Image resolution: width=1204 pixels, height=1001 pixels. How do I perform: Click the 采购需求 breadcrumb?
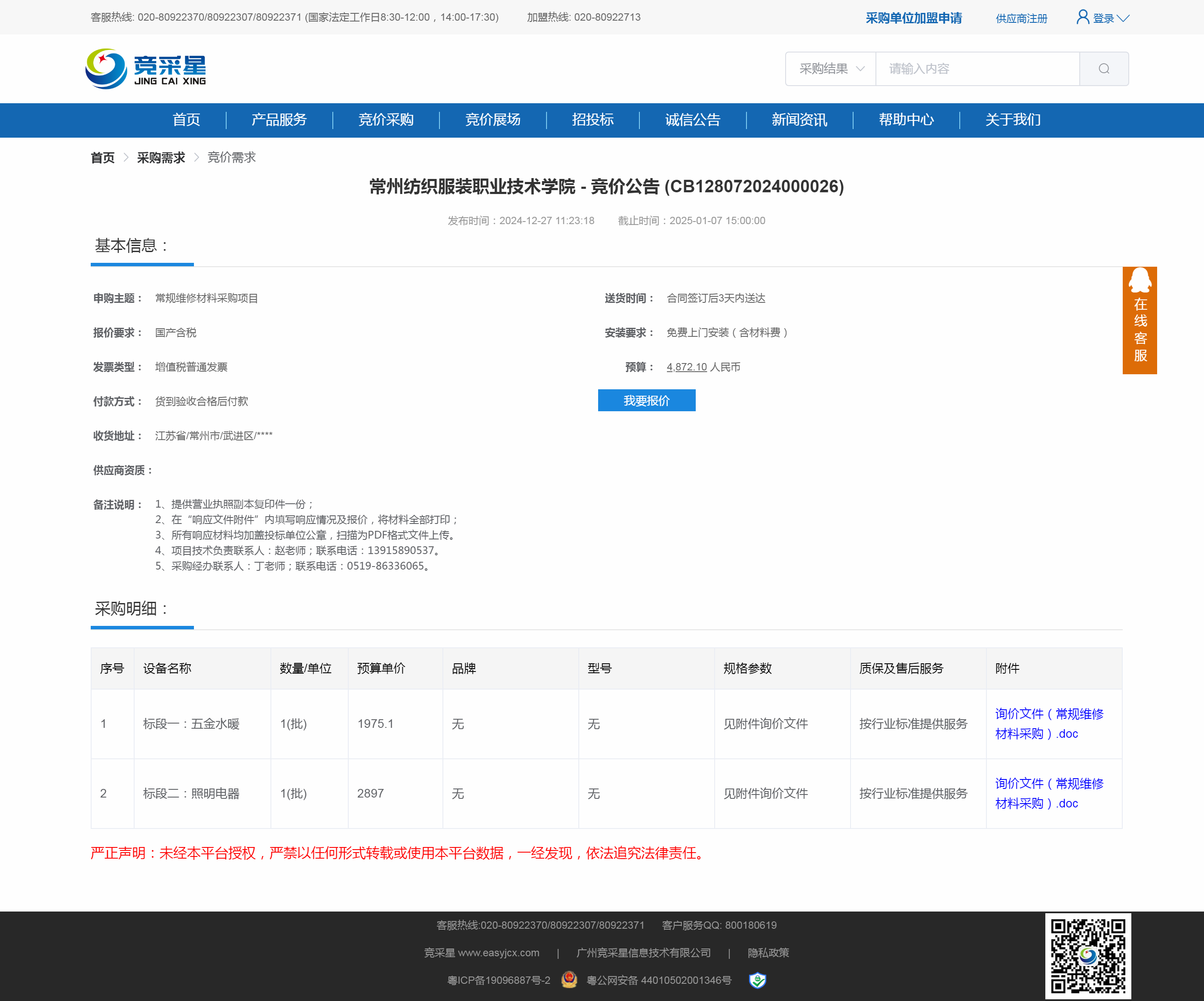point(160,158)
